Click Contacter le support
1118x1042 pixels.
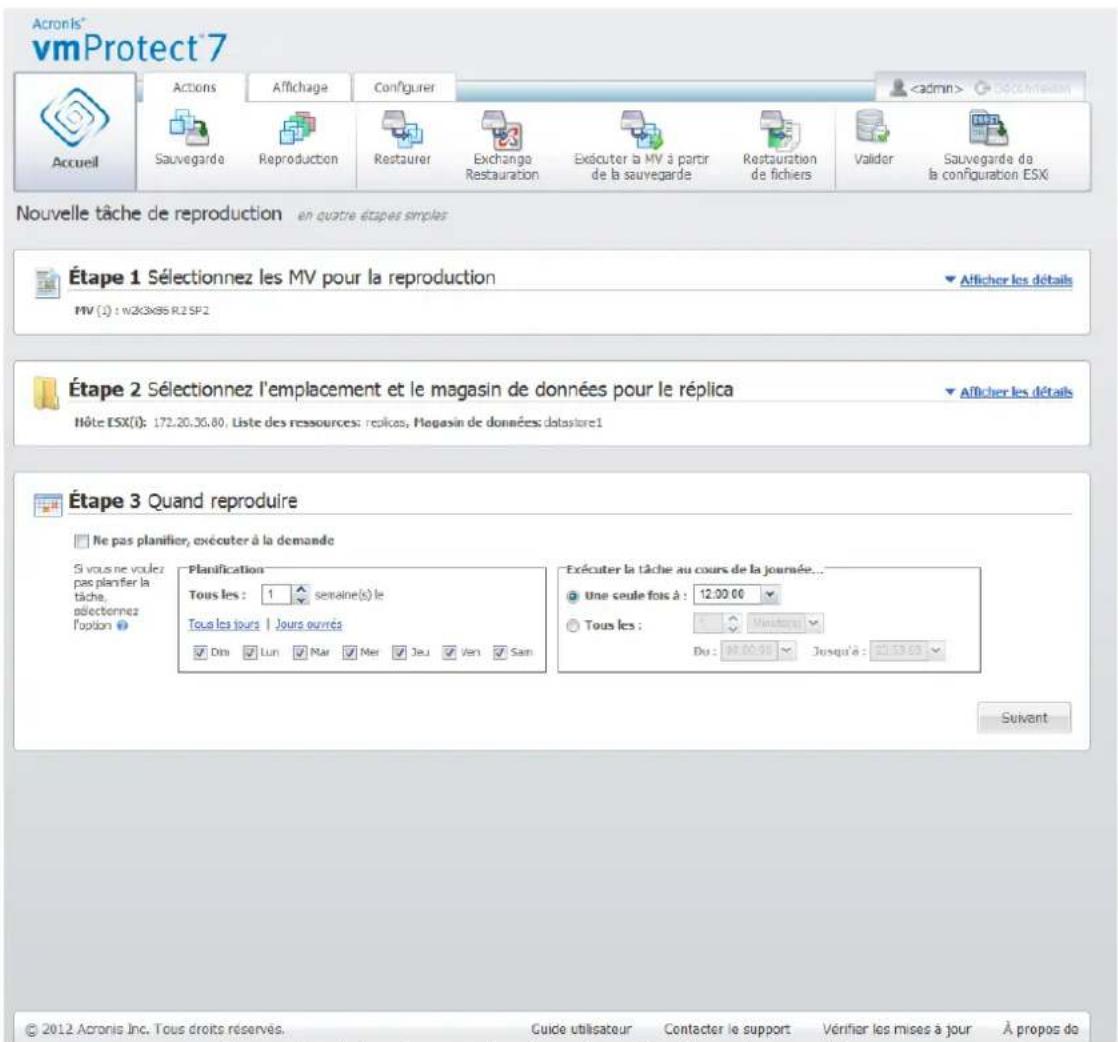click(727, 1029)
